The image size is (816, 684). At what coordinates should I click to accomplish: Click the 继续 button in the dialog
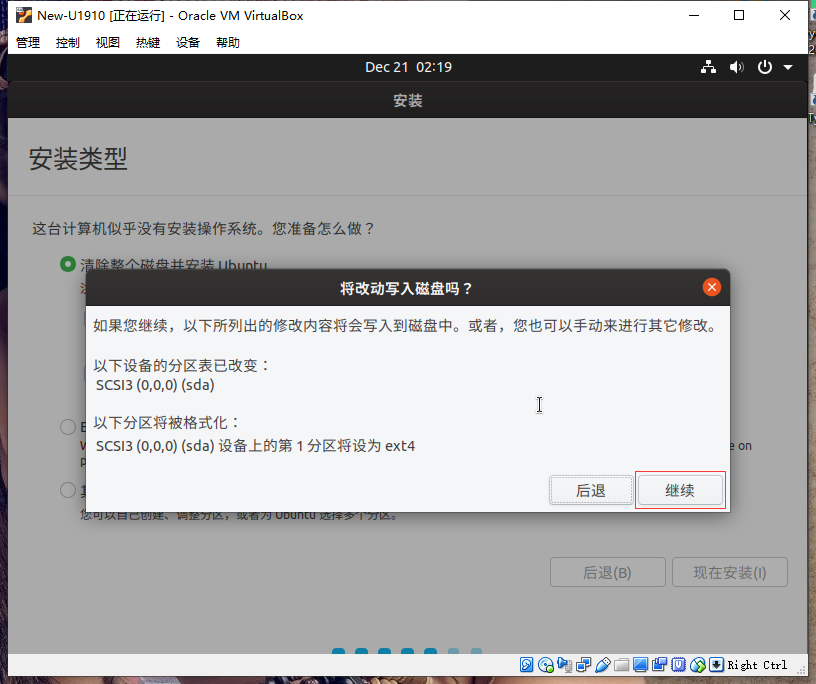680,490
